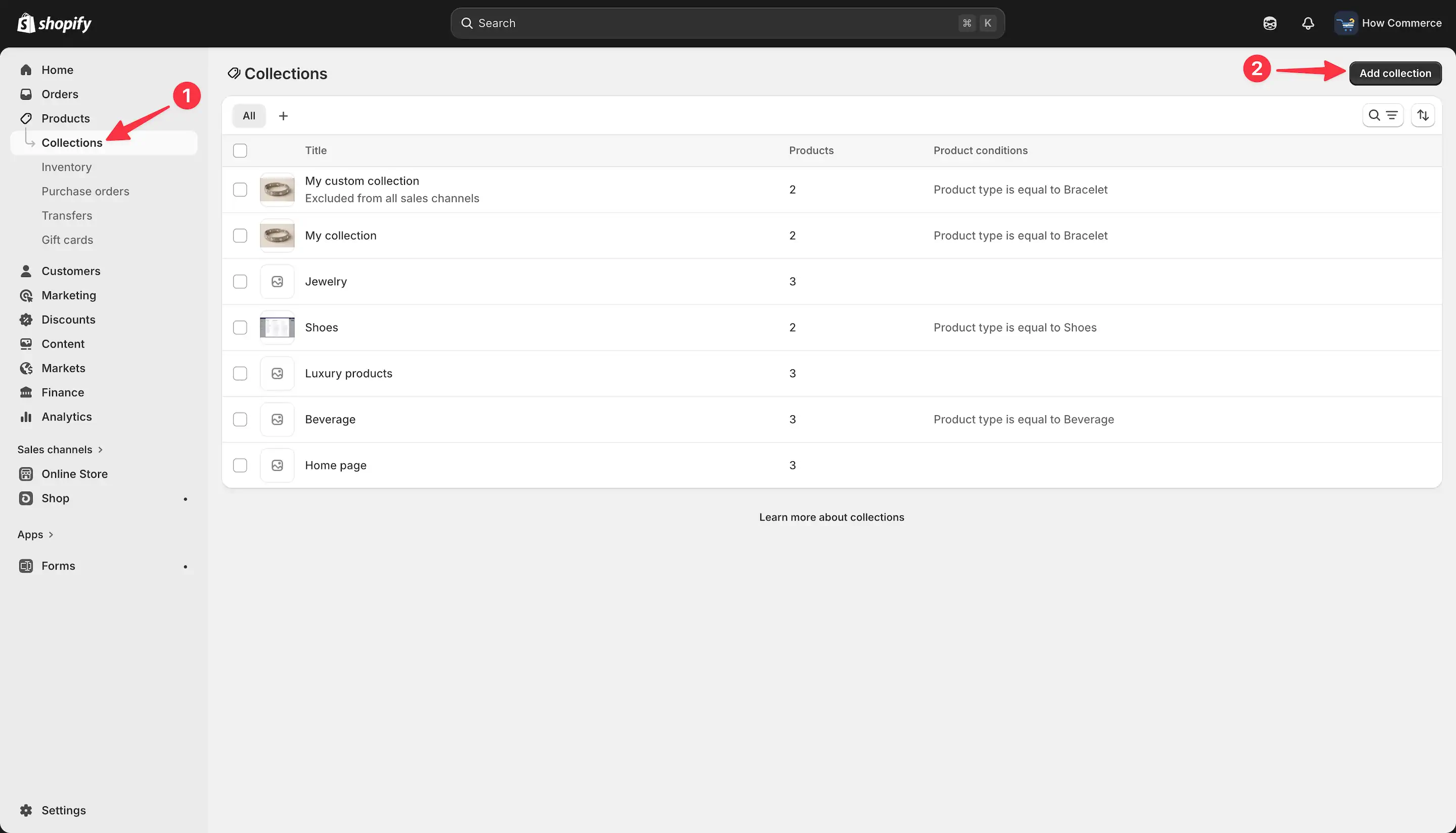Click the Product conditions column header
1456x833 pixels.
point(980,151)
